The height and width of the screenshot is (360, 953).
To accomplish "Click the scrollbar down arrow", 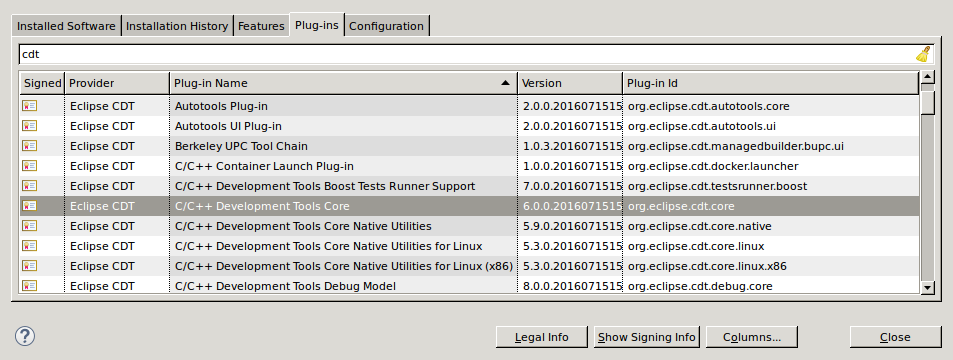I will [x=927, y=288].
